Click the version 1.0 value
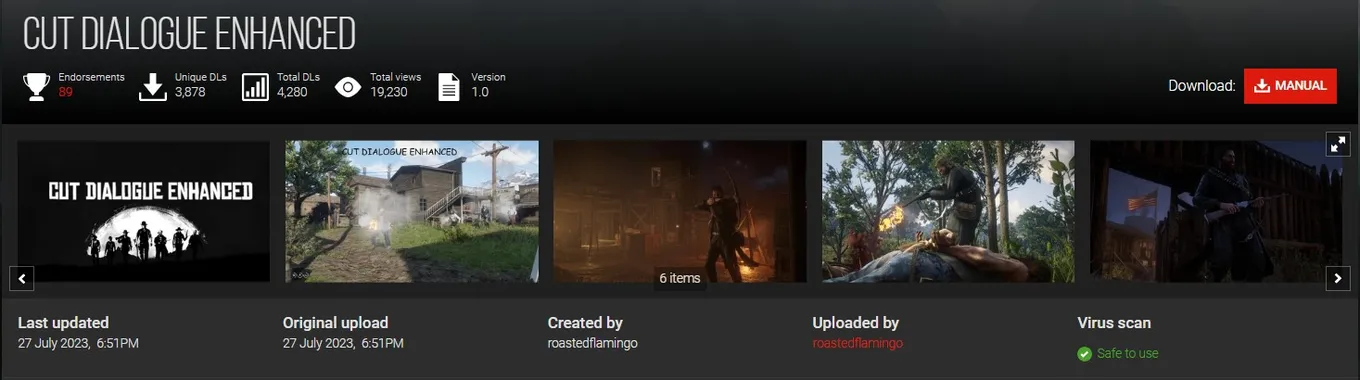Screen dimensions: 1360x380 point(480,92)
